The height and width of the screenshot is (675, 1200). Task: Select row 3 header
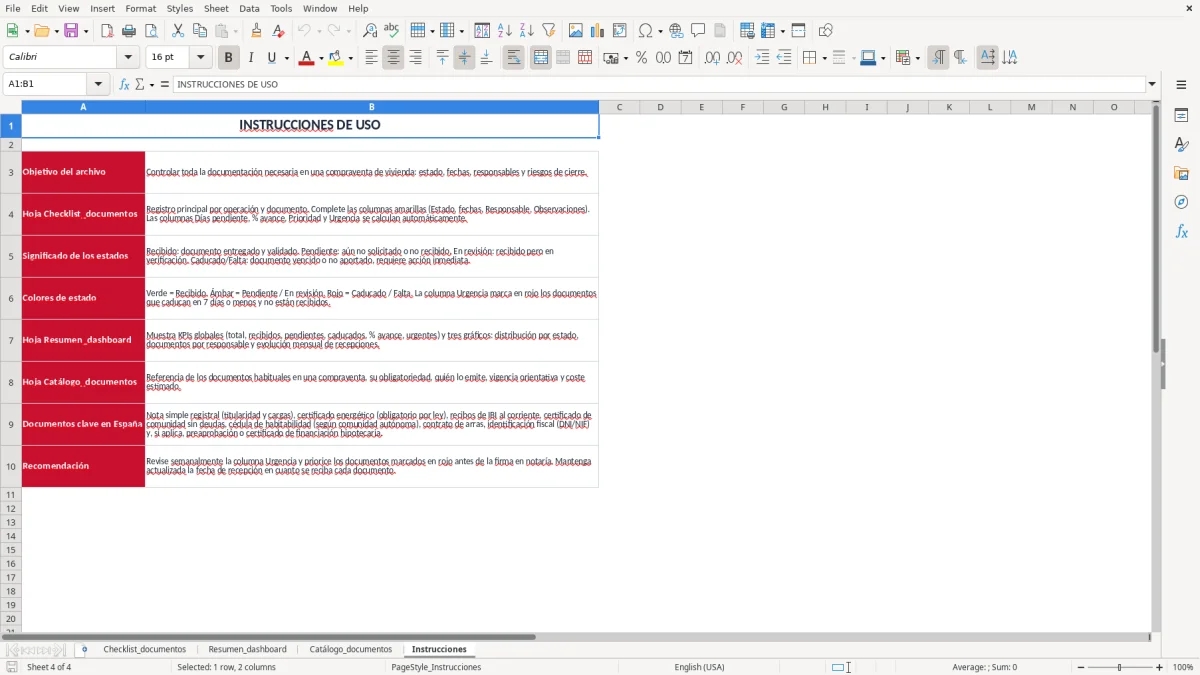11,172
